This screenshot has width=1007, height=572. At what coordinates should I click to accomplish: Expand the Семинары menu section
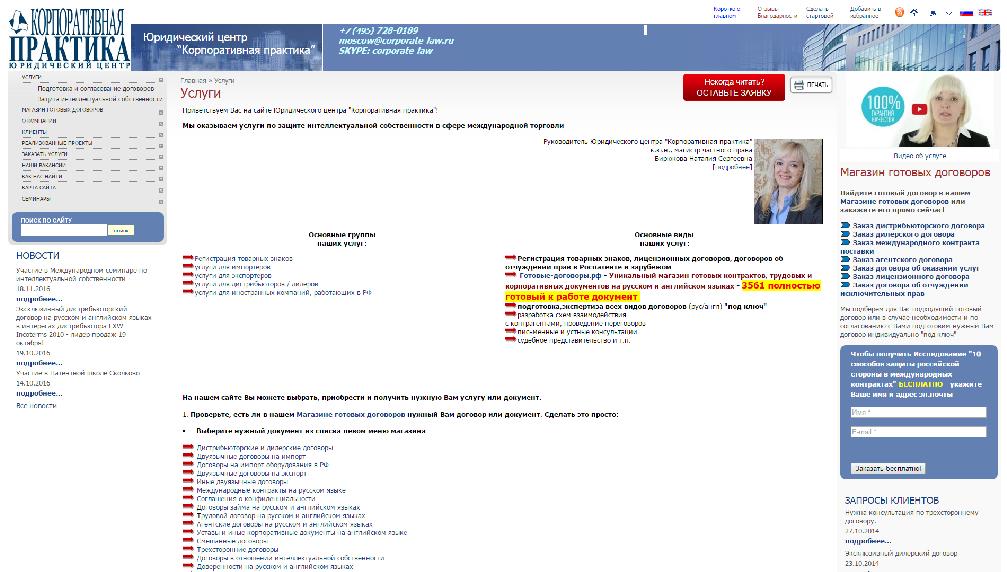pyautogui.click(x=161, y=202)
